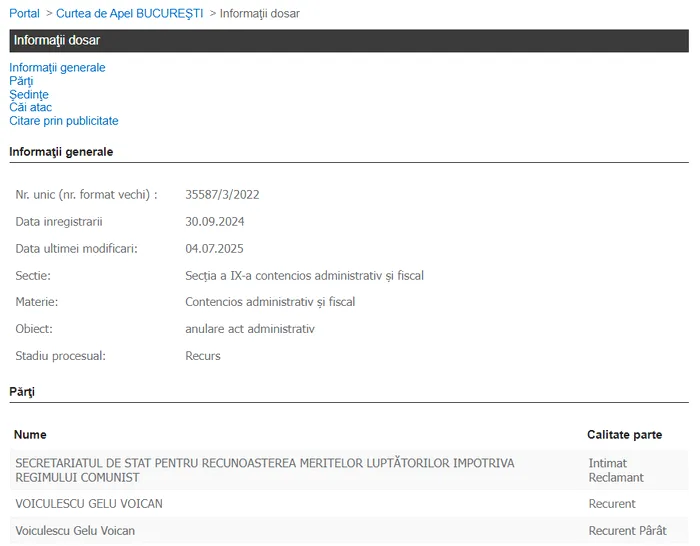Click the Nume column header

[x=30, y=435]
